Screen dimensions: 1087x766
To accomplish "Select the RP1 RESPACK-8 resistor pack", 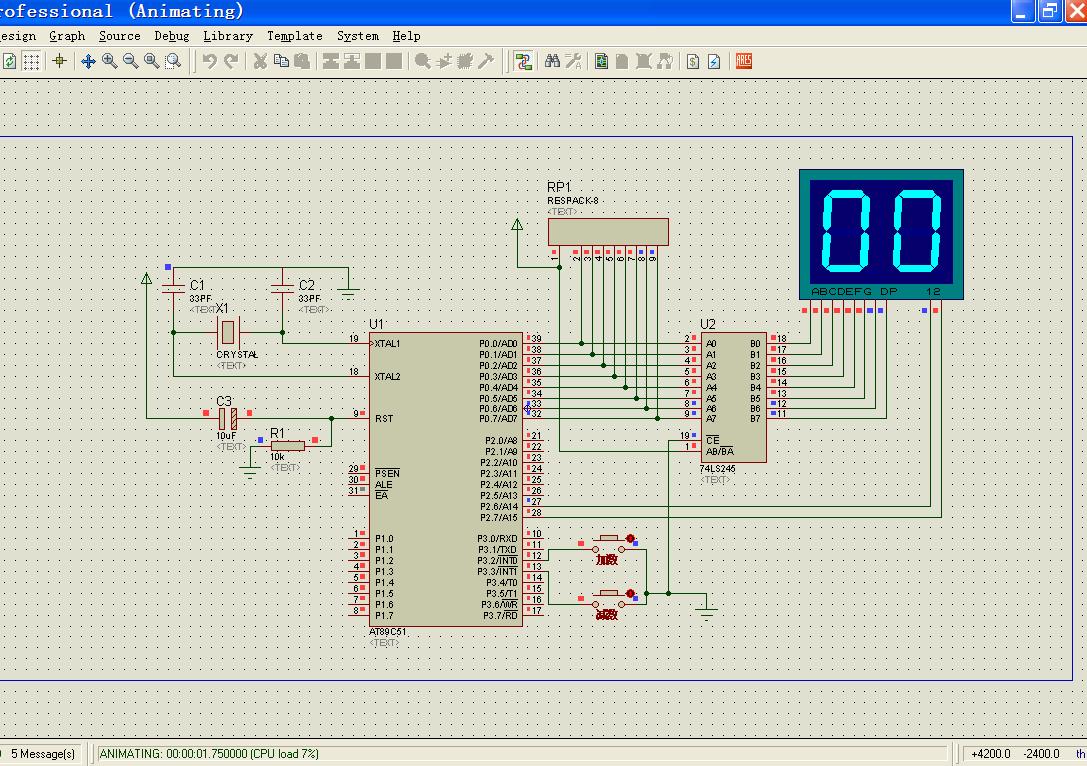I will click(x=608, y=232).
